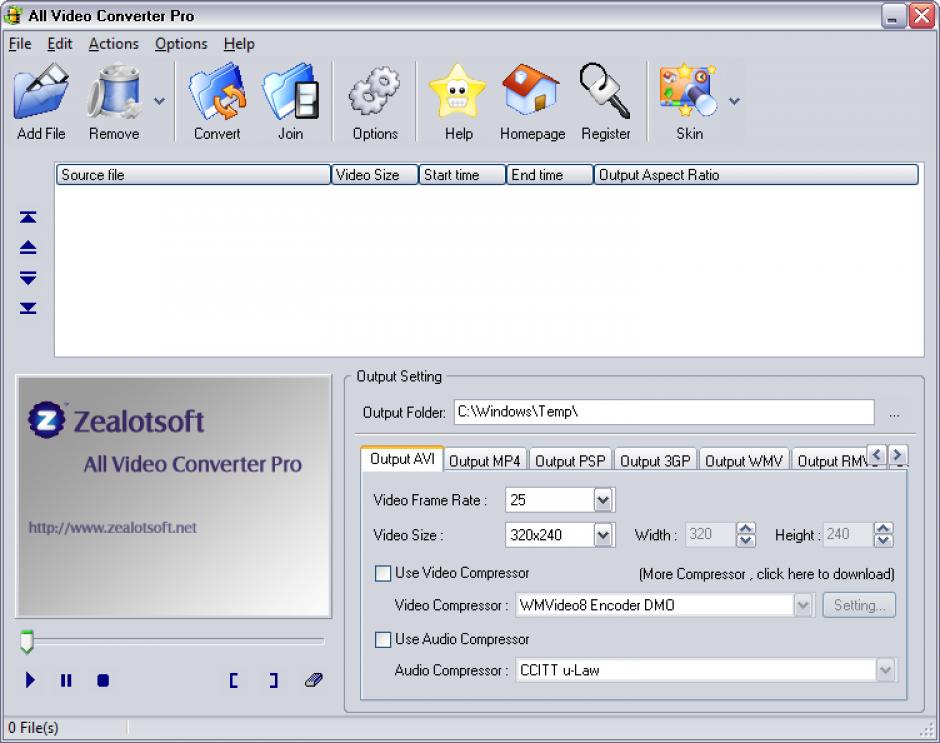Click the Help star icon
The width and height of the screenshot is (940, 743).
coord(458,92)
